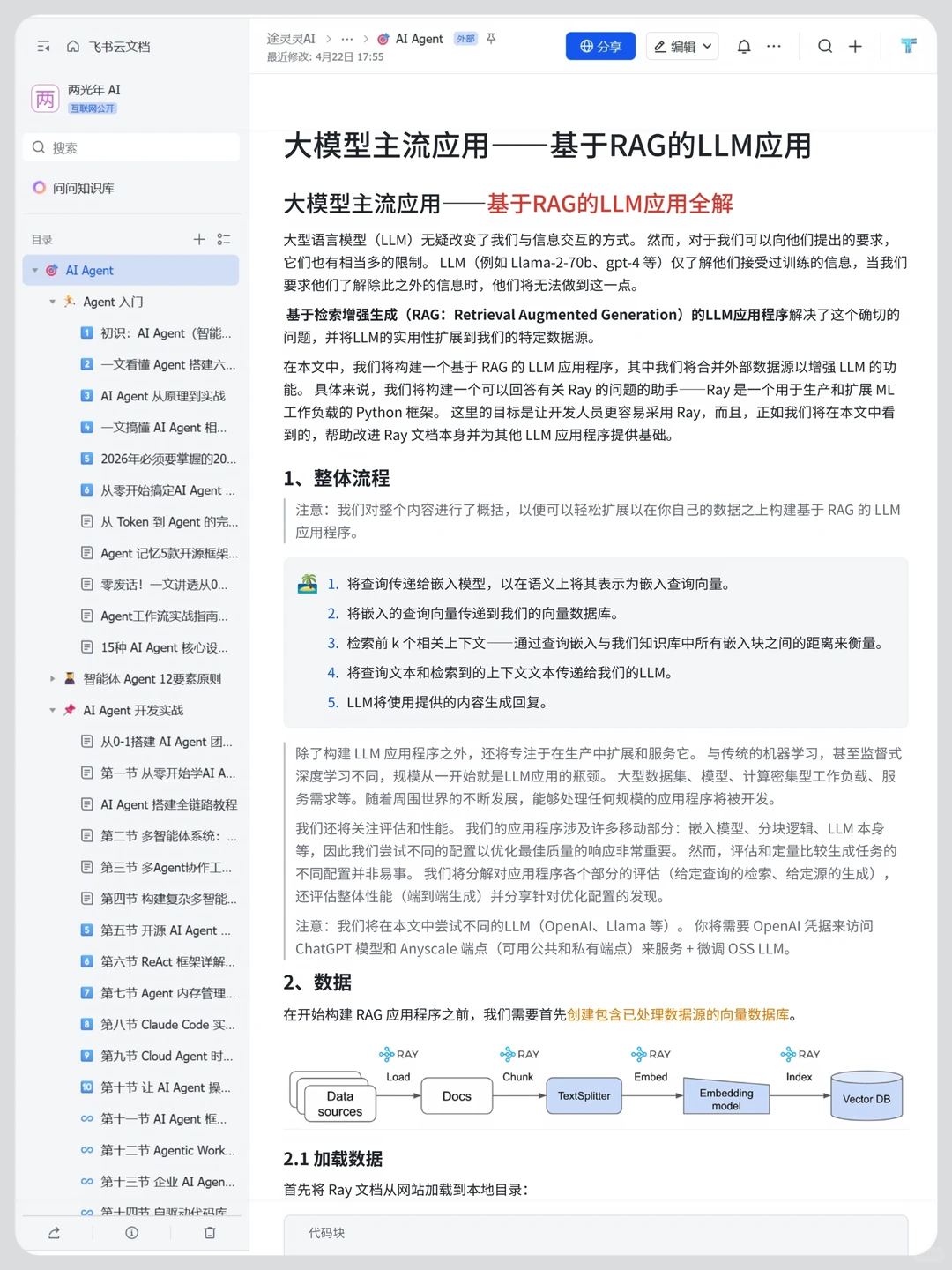Image resolution: width=952 pixels, height=1270 pixels.
Task: Open 第九节 Cloud Agent 时... document
Action: tap(159, 1056)
